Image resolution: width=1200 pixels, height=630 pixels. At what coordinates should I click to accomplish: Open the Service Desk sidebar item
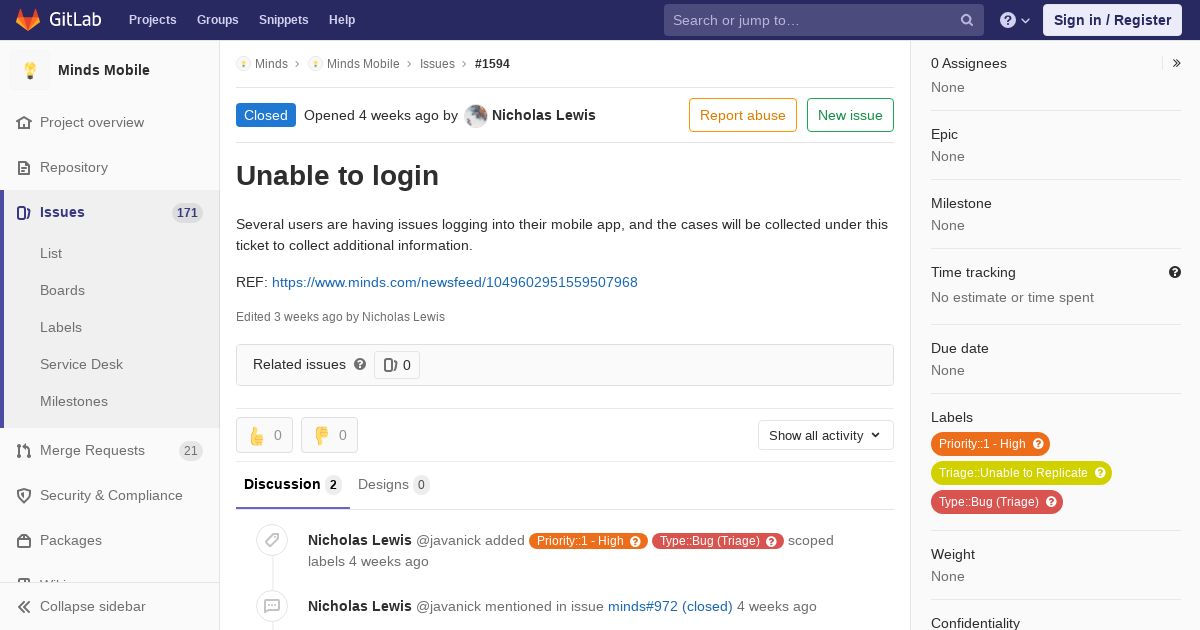pyautogui.click(x=81, y=364)
